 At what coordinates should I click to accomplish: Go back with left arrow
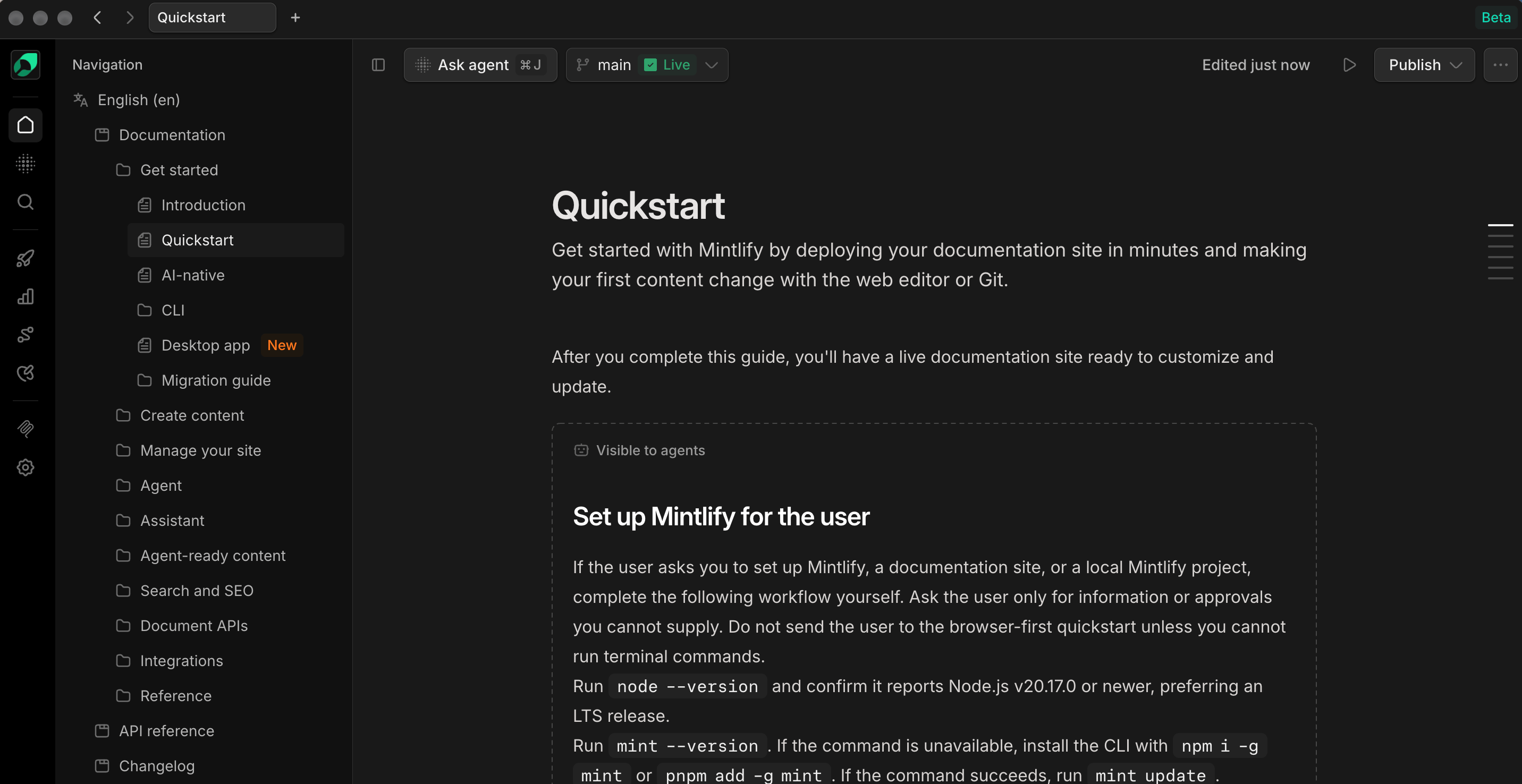click(97, 18)
